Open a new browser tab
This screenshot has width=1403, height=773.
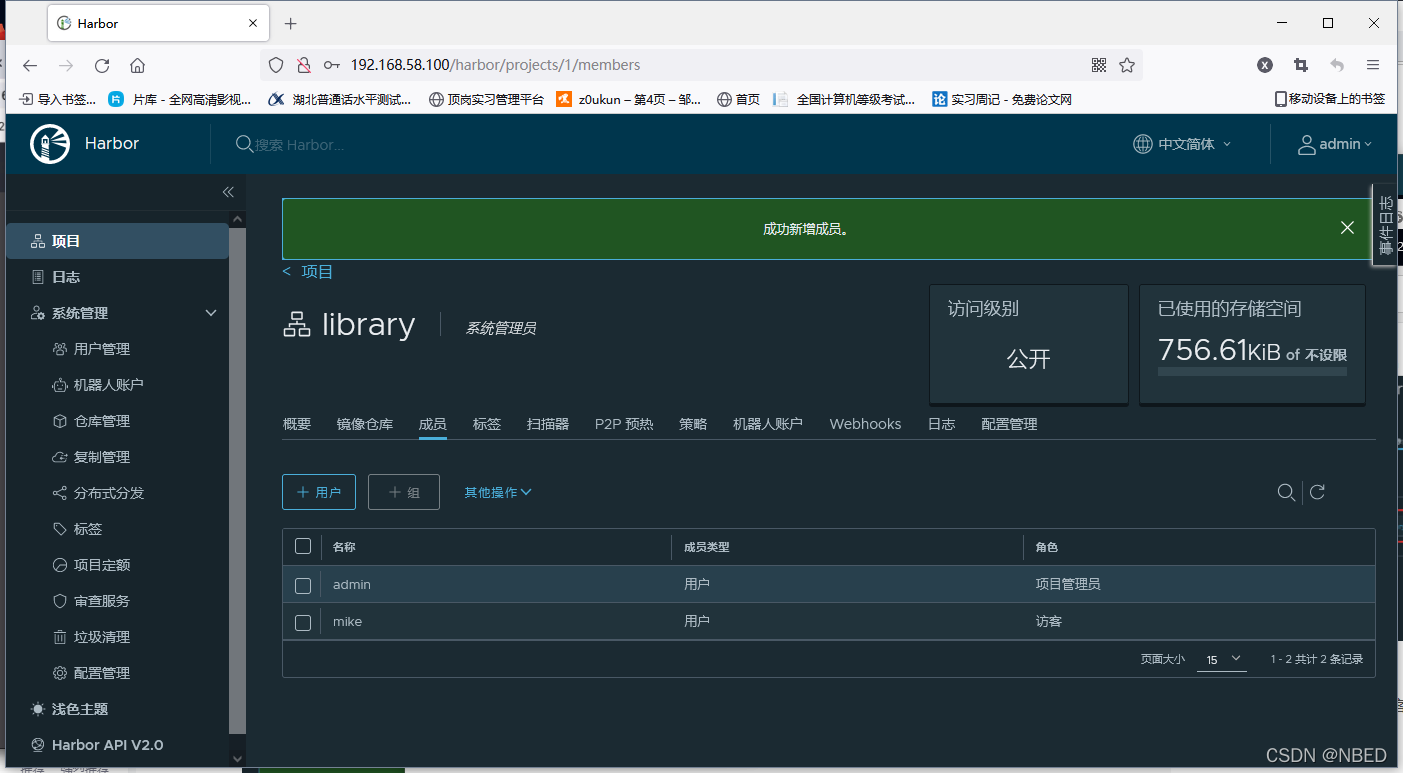pyautogui.click(x=291, y=23)
